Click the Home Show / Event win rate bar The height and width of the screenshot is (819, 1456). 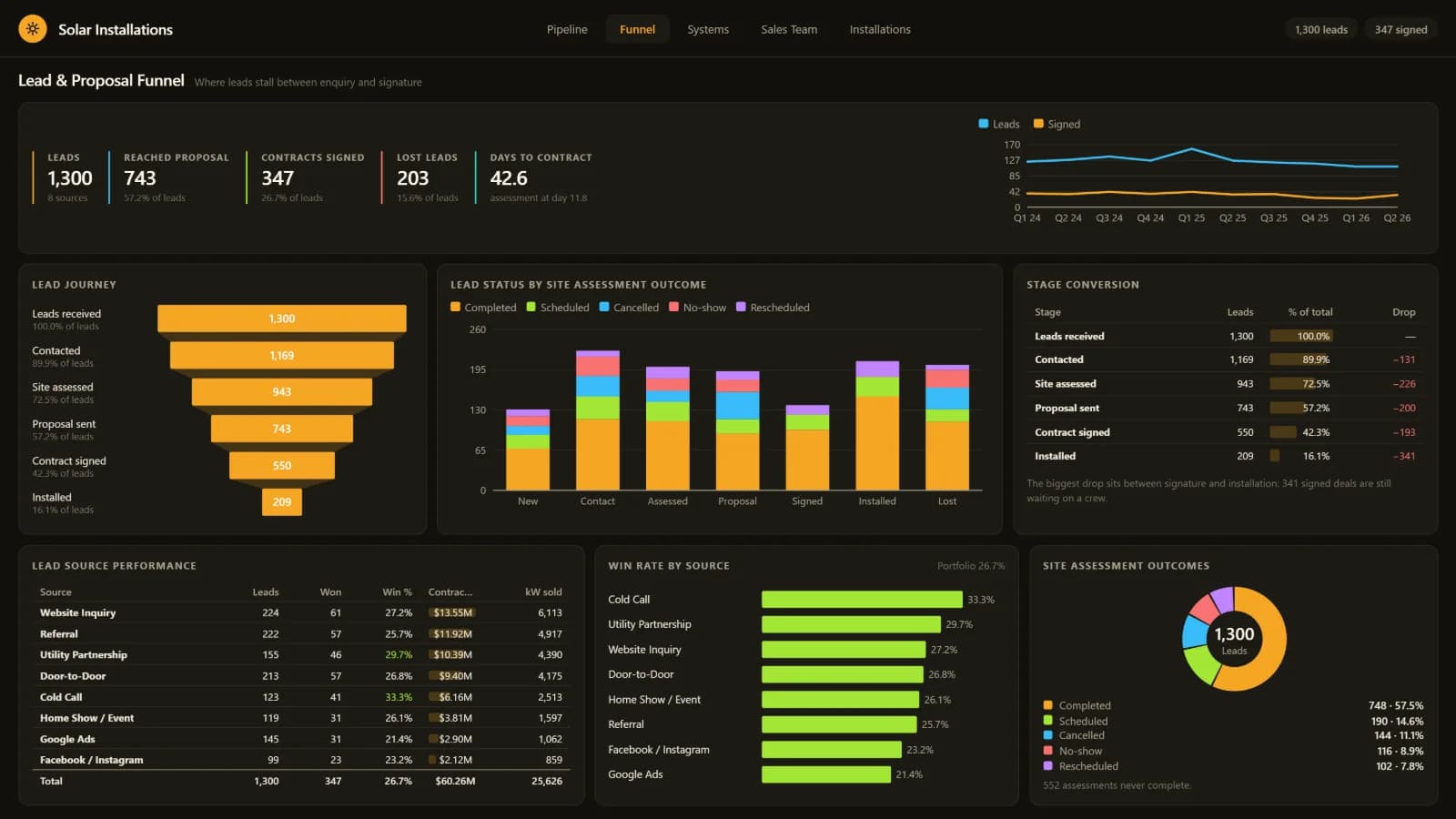click(840, 700)
